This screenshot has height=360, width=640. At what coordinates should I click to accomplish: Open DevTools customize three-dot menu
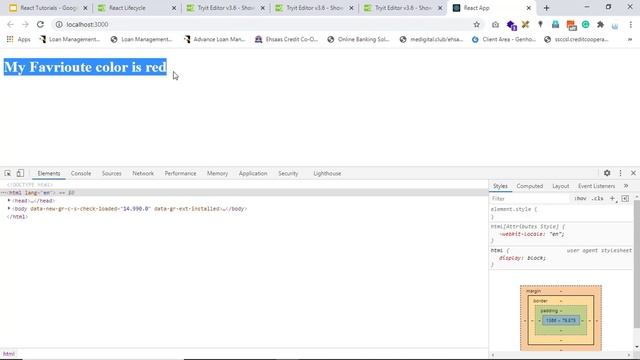tap(620, 173)
